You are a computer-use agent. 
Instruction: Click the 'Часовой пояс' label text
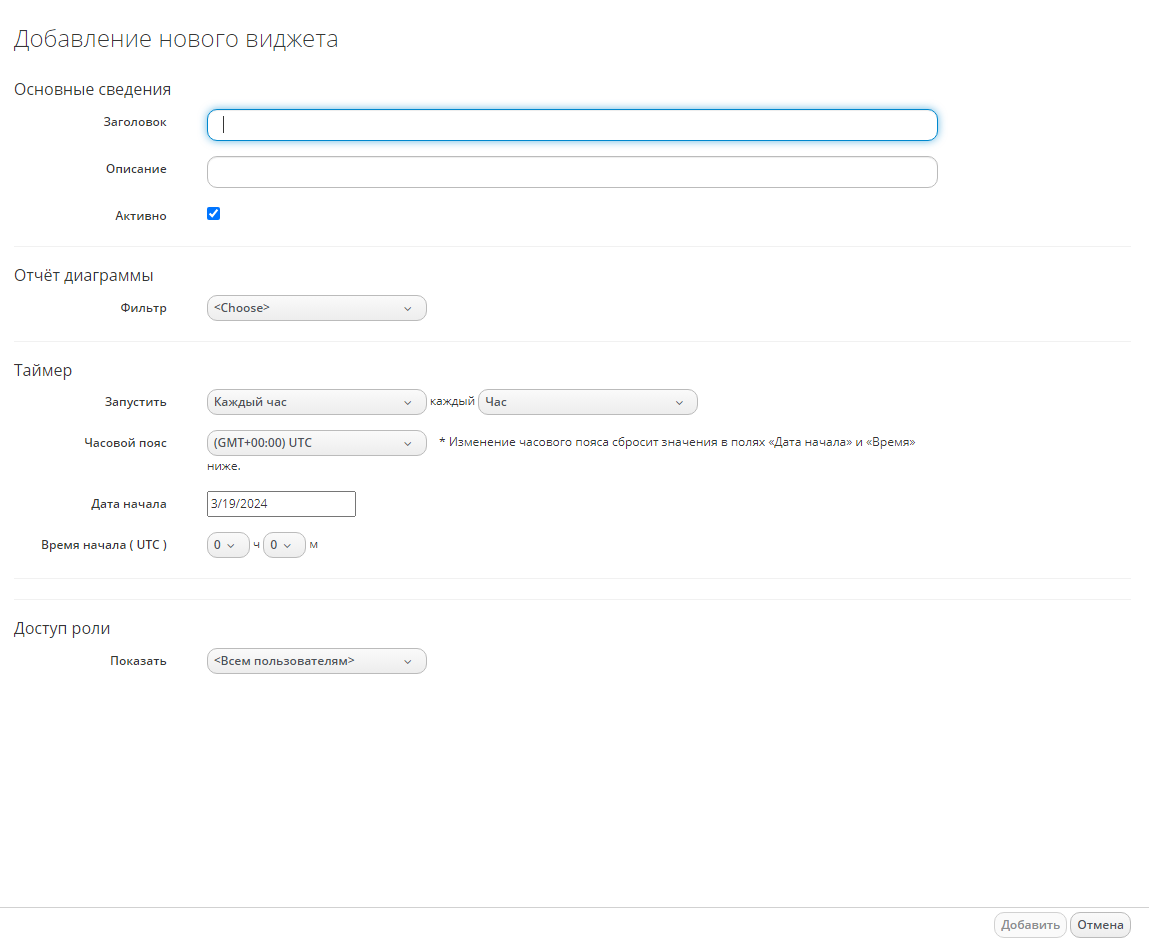(x=125, y=443)
